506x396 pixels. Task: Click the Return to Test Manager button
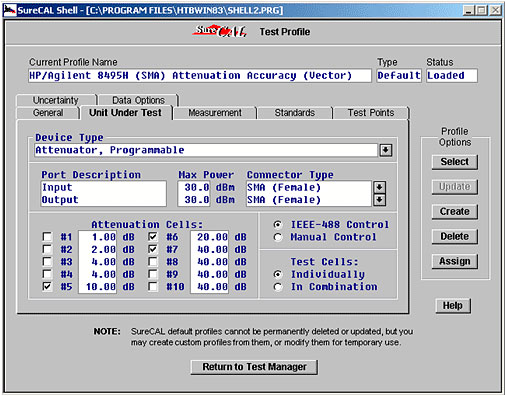[254, 367]
